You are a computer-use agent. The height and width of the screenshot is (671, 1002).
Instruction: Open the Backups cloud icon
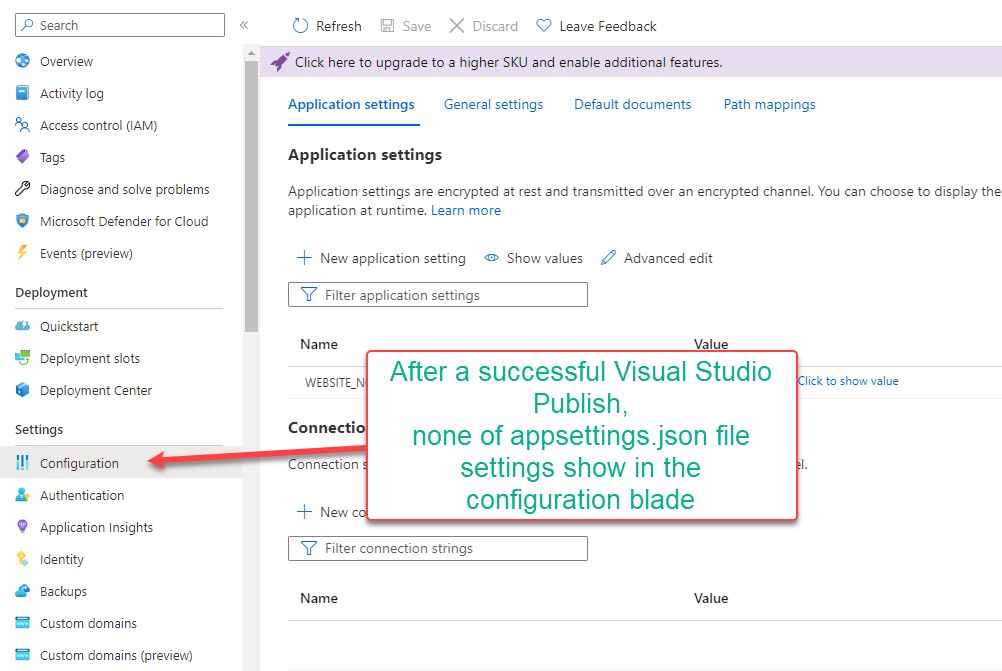(22, 590)
